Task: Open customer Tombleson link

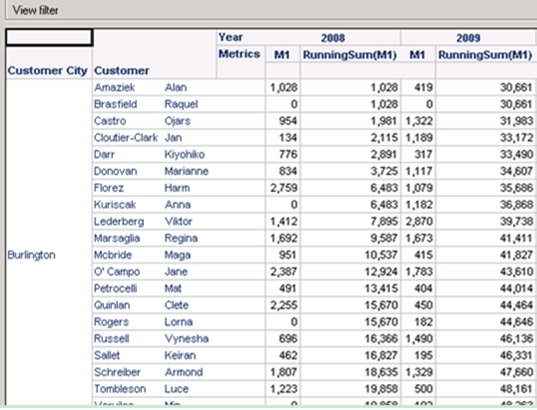Action: pyautogui.click(x=120, y=389)
